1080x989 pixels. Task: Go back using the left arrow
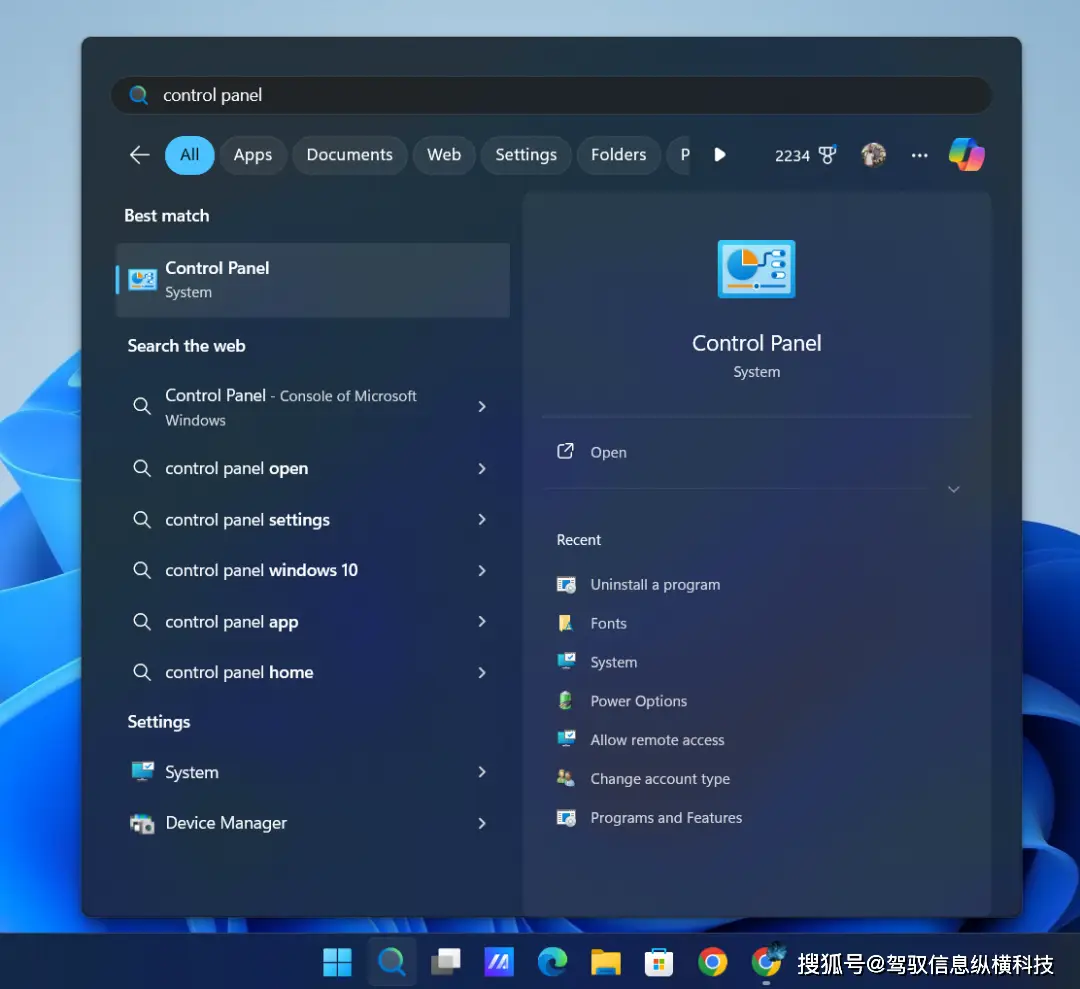pos(139,155)
